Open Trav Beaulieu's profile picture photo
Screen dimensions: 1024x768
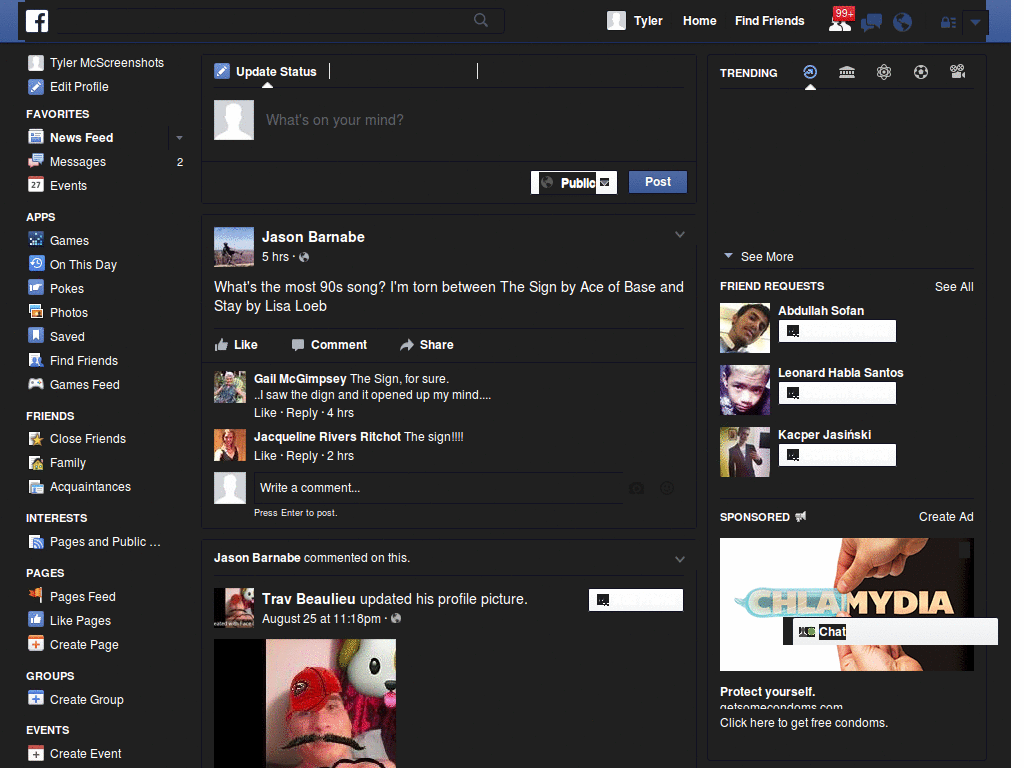(305, 703)
